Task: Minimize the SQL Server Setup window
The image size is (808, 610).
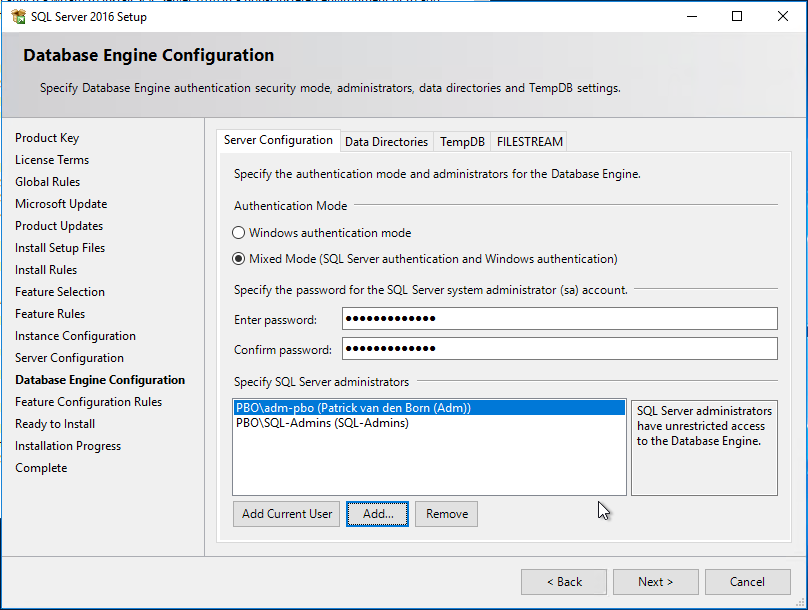Action: click(692, 16)
